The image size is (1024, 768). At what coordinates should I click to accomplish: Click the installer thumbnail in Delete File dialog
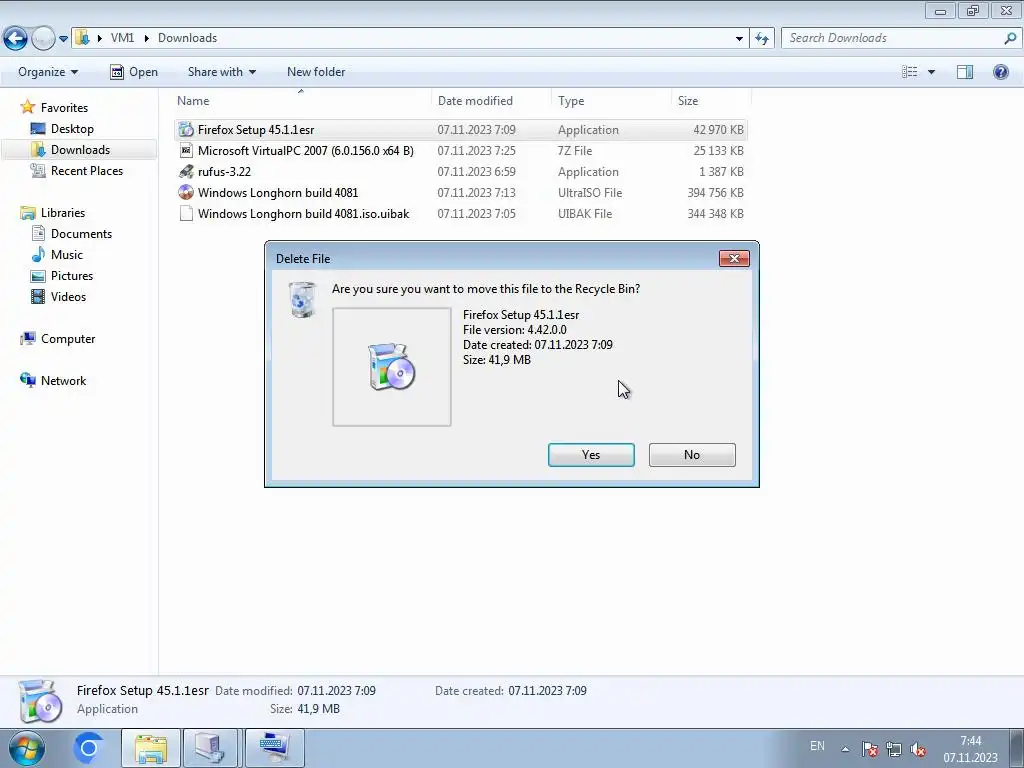392,367
